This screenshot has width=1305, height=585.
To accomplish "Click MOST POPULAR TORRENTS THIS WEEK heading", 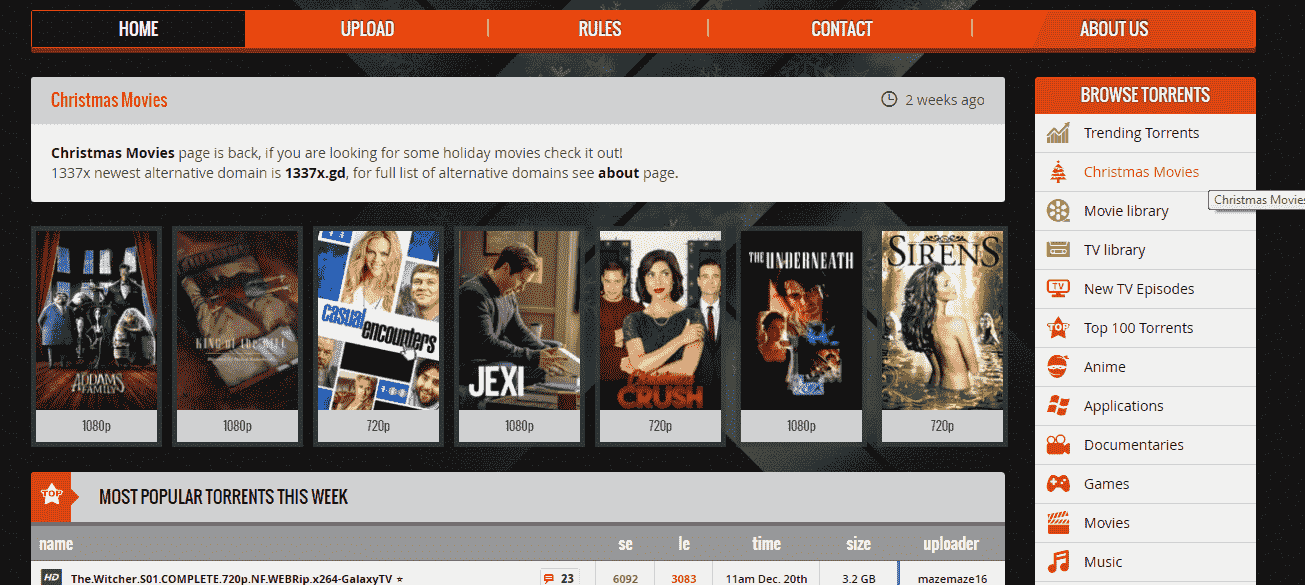I will click(223, 496).
